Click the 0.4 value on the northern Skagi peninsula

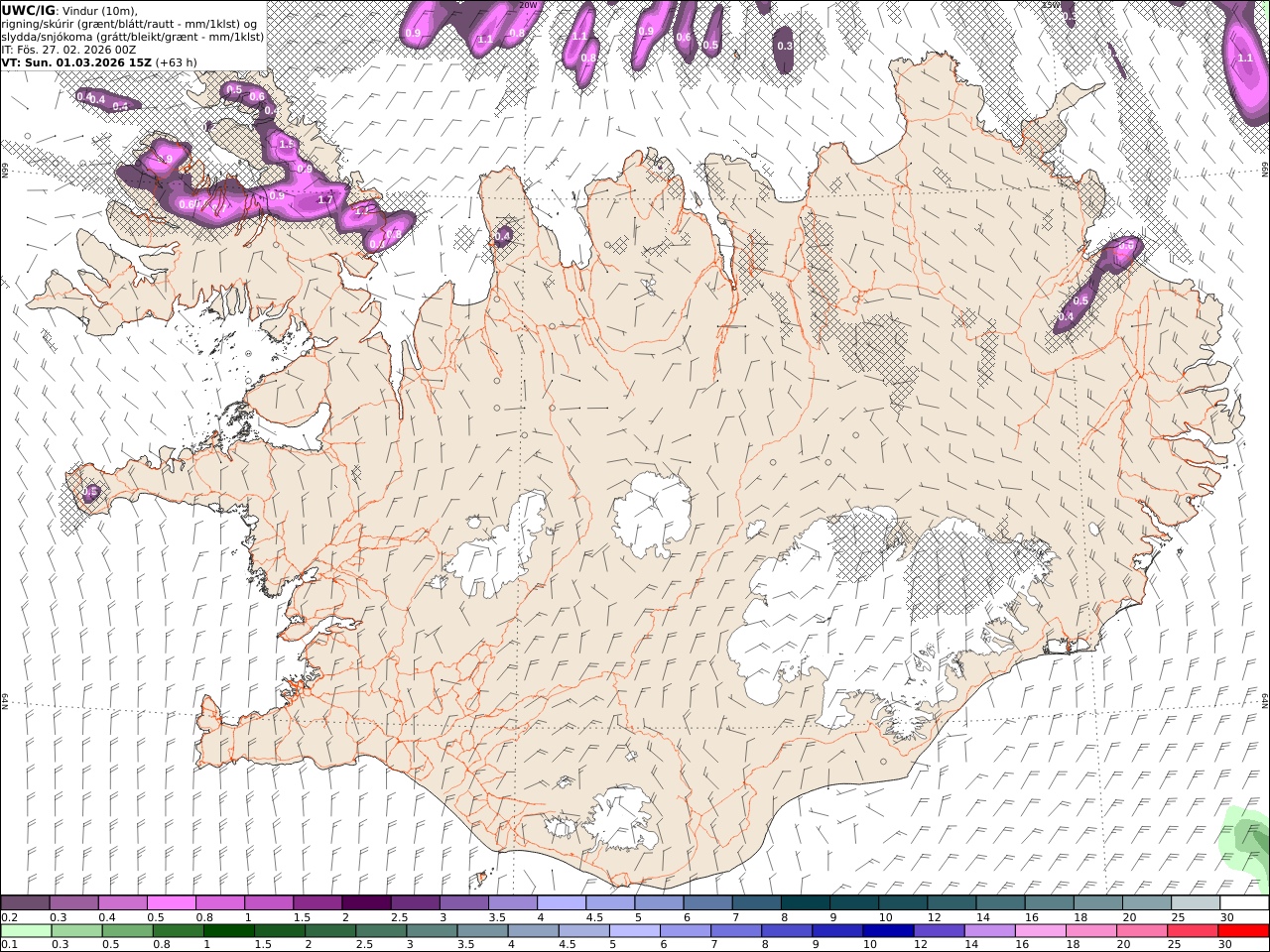502,236
